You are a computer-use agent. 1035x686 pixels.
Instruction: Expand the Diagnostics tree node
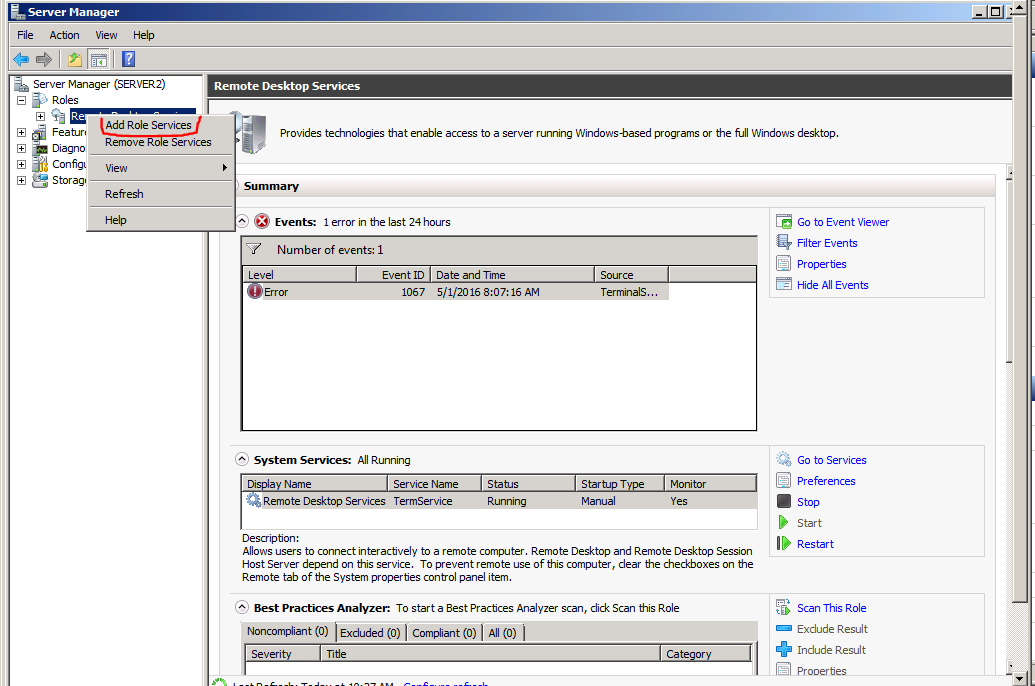click(21, 148)
